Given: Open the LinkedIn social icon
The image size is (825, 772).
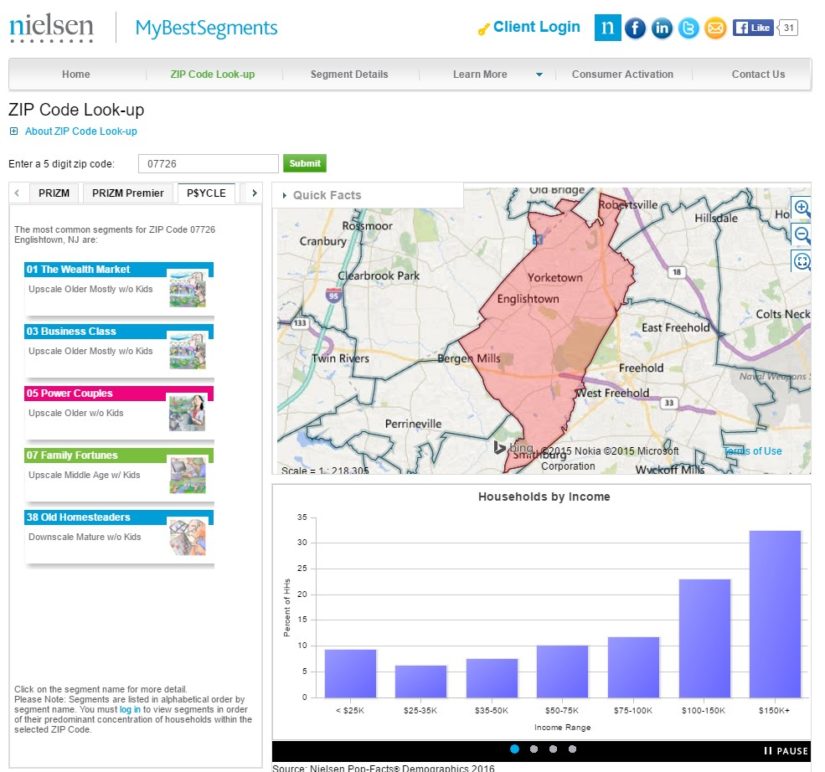Looking at the screenshot, I should [662, 28].
